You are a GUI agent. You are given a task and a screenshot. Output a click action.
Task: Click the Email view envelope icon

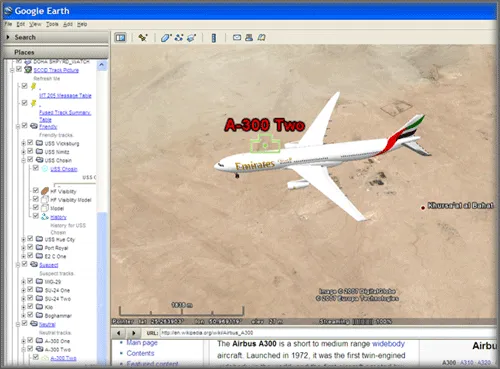pos(237,37)
